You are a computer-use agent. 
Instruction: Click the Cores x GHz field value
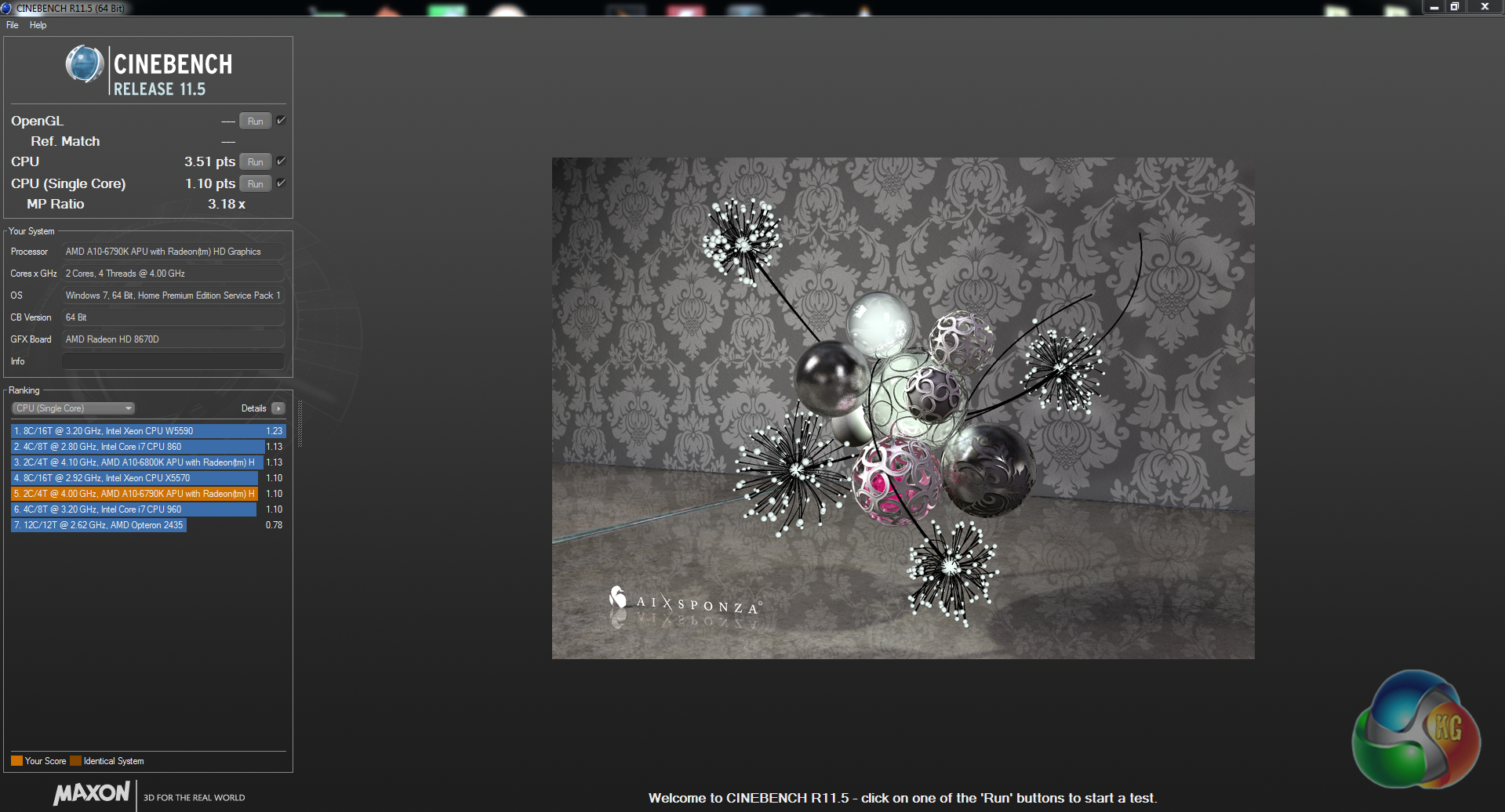point(173,274)
